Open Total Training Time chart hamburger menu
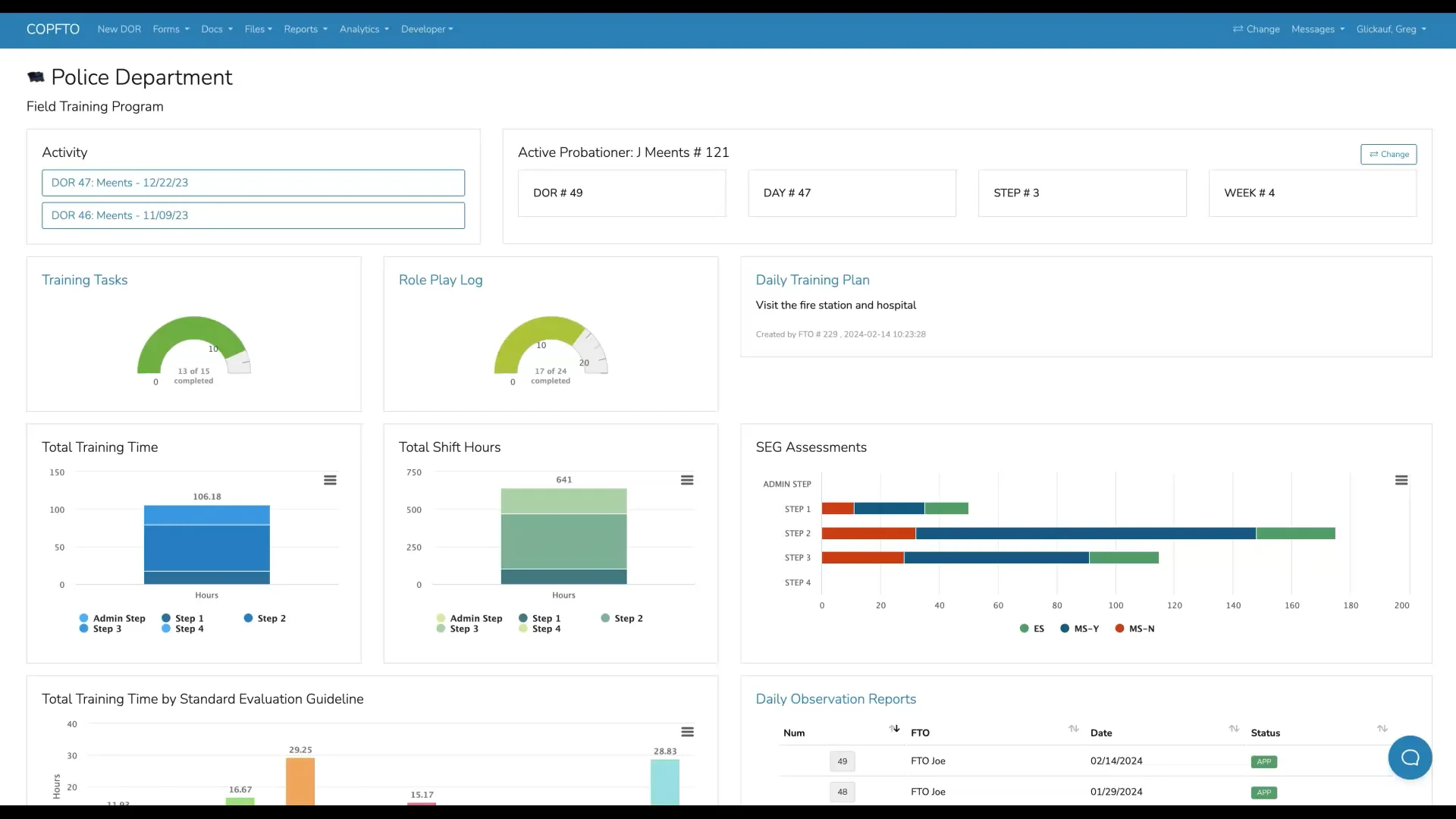This screenshot has width=1456, height=819. (330, 480)
